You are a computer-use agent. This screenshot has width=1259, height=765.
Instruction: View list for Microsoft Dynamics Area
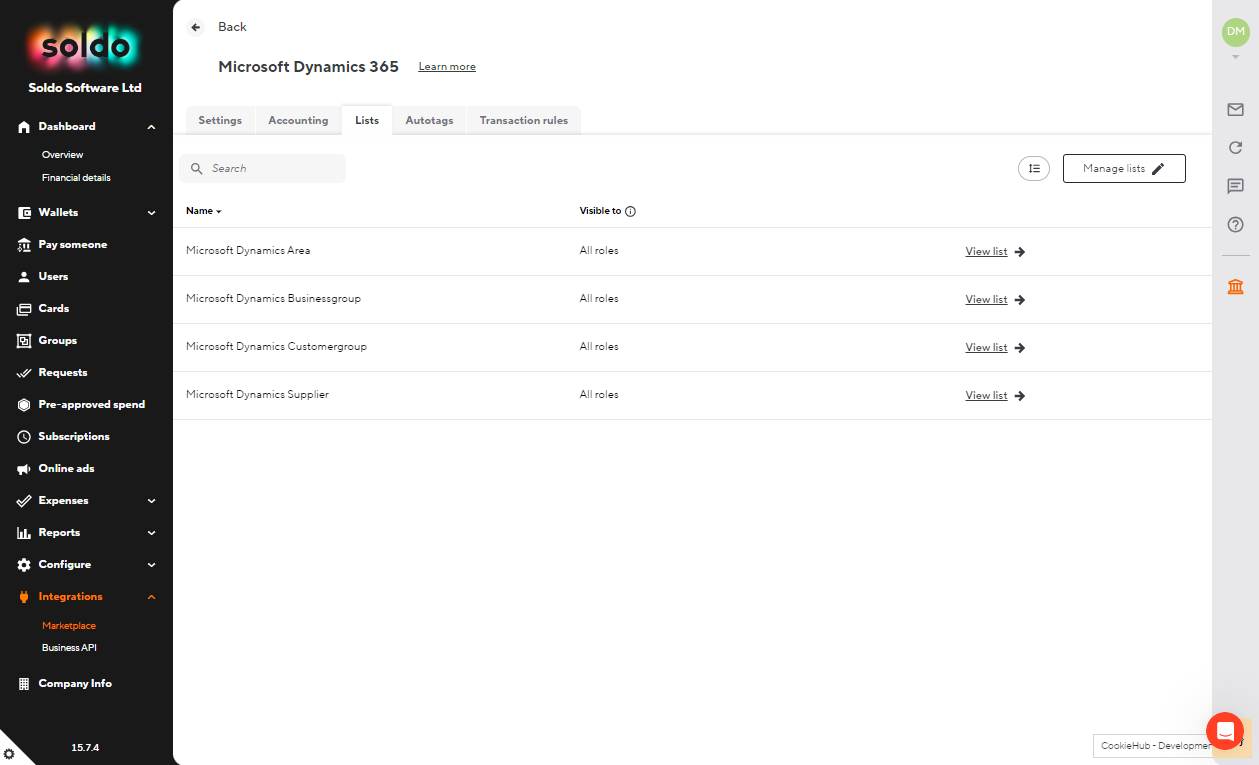pos(995,252)
